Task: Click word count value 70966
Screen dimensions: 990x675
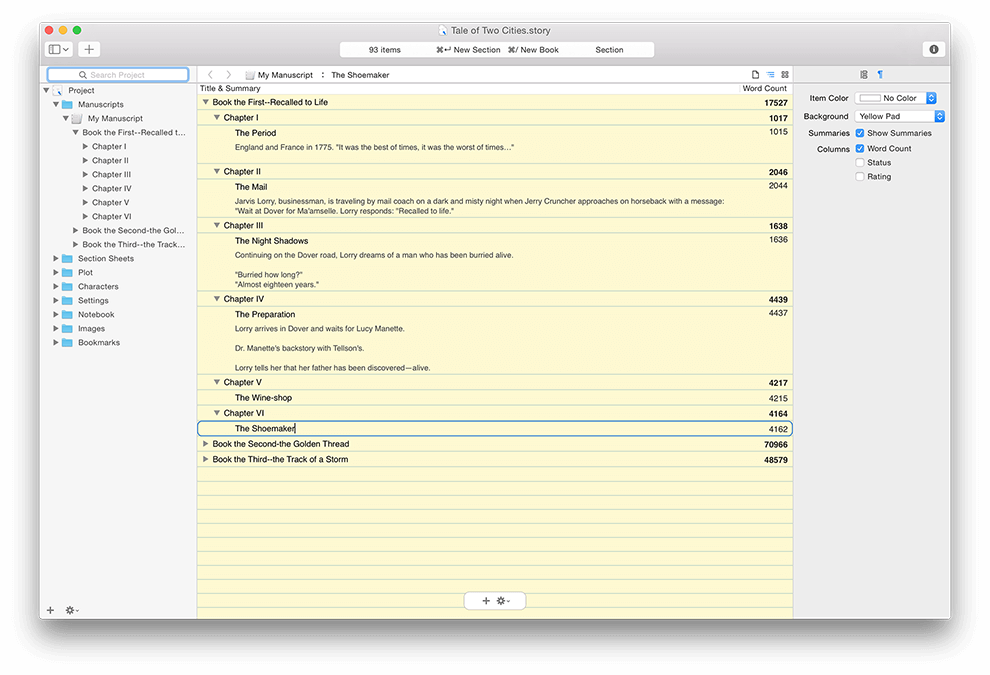Action: [x=775, y=445]
